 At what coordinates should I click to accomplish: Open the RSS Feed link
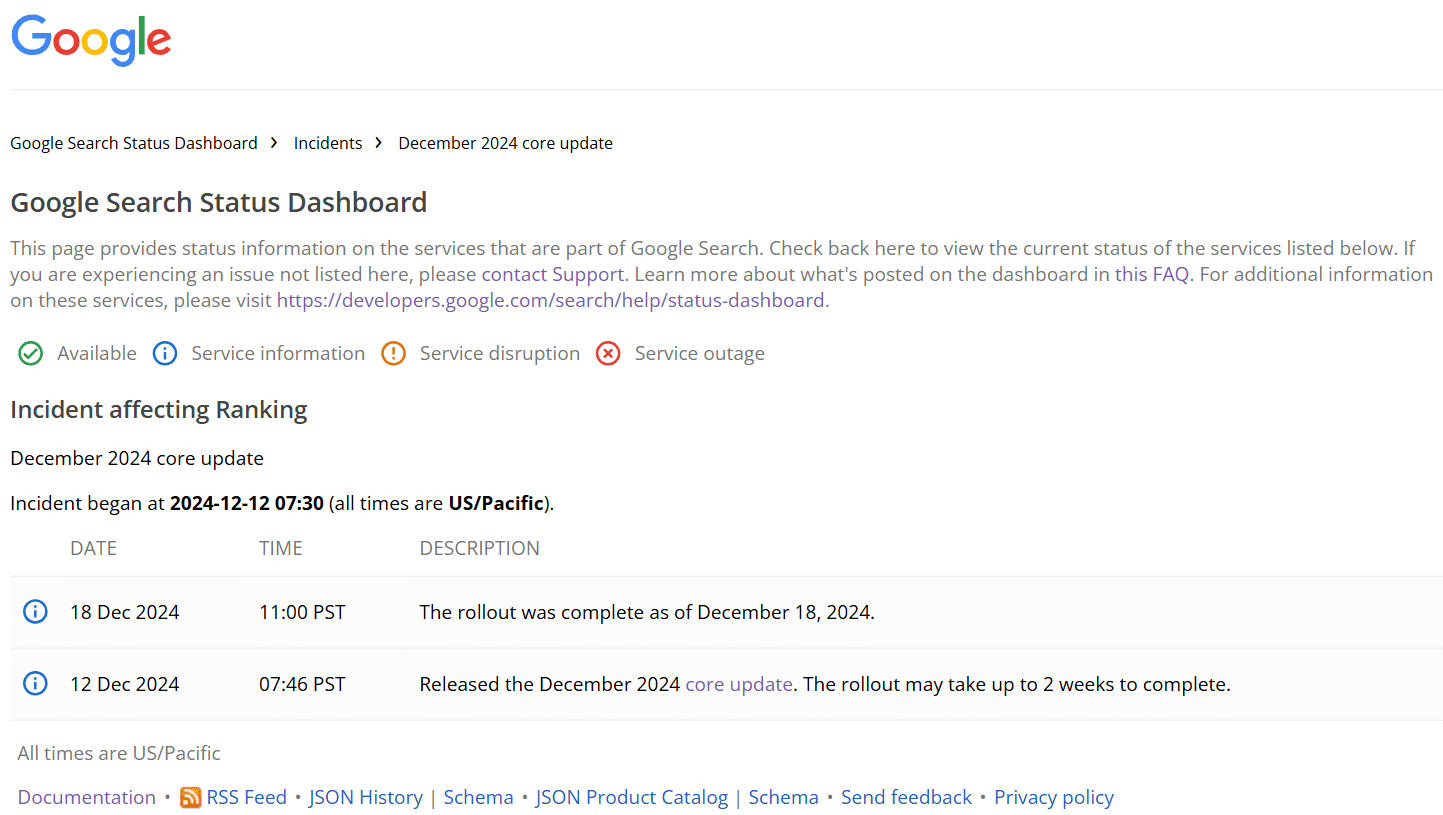(x=246, y=797)
